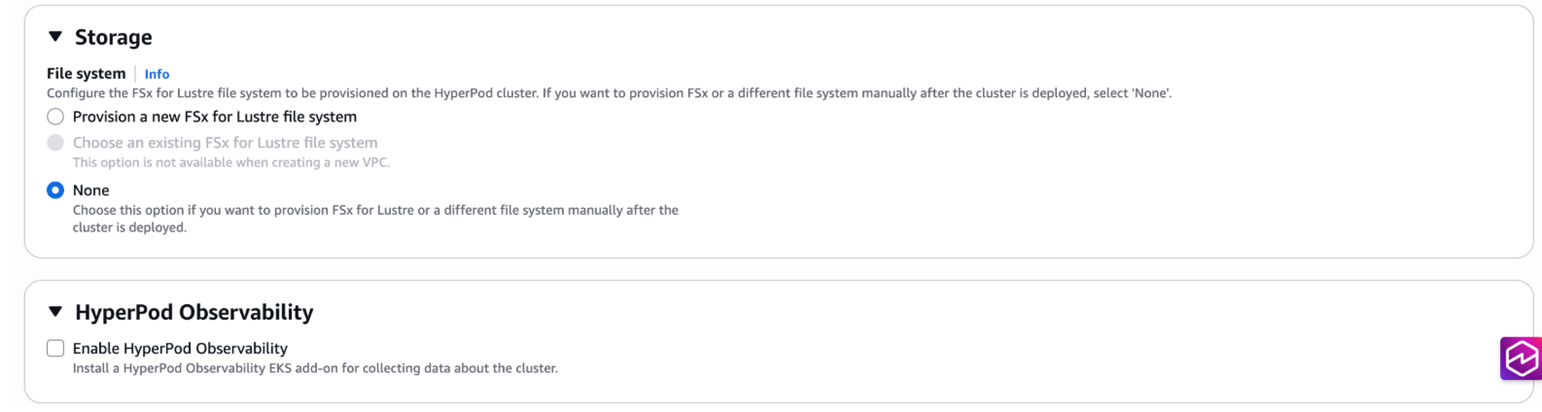The height and width of the screenshot is (412, 1542).
Task: Collapse the Storage section triangle
Action: click(55, 38)
